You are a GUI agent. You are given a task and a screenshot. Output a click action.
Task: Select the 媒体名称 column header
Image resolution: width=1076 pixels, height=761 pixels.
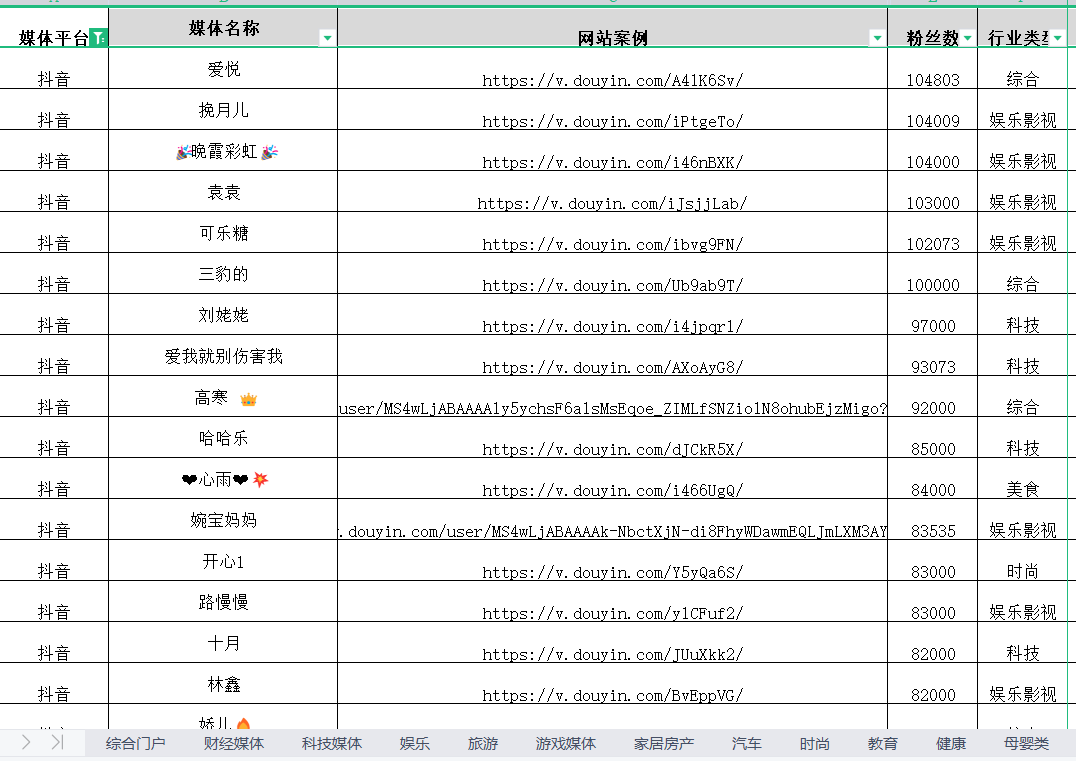pyautogui.click(x=223, y=27)
